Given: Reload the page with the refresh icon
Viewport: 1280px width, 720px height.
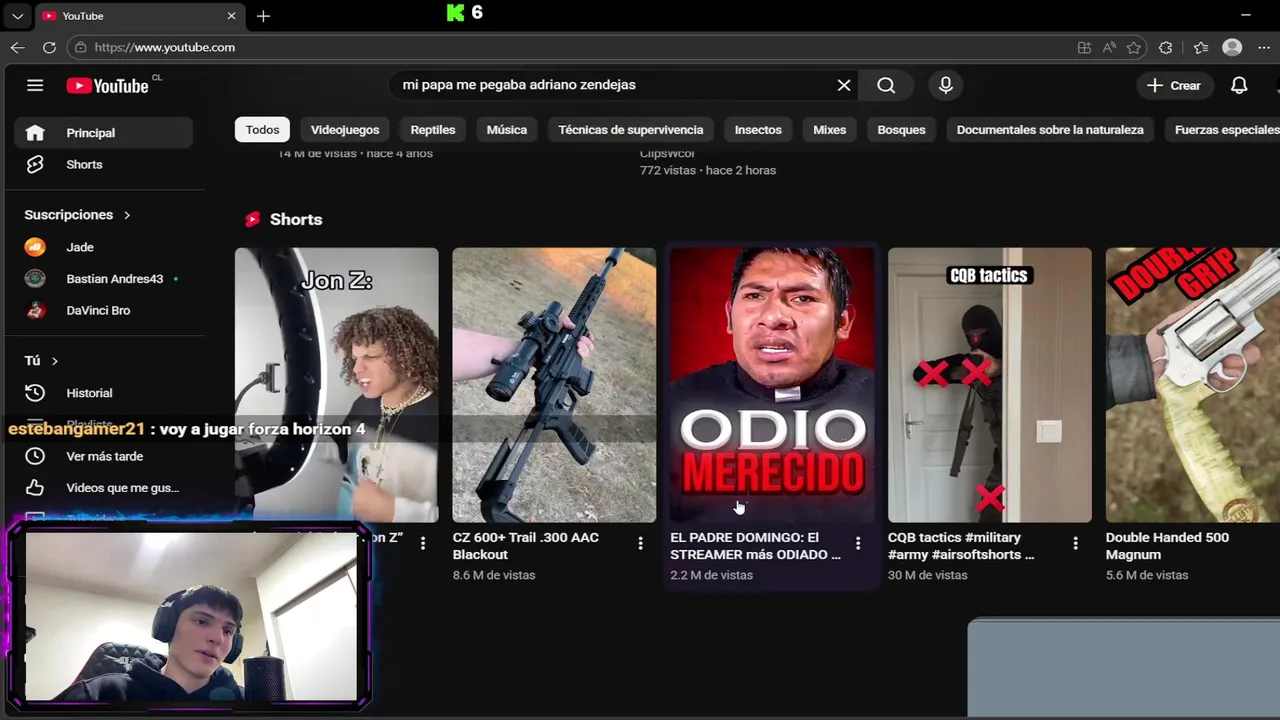Looking at the screenshot, I should pyautogui.click(x=49, y=47).
